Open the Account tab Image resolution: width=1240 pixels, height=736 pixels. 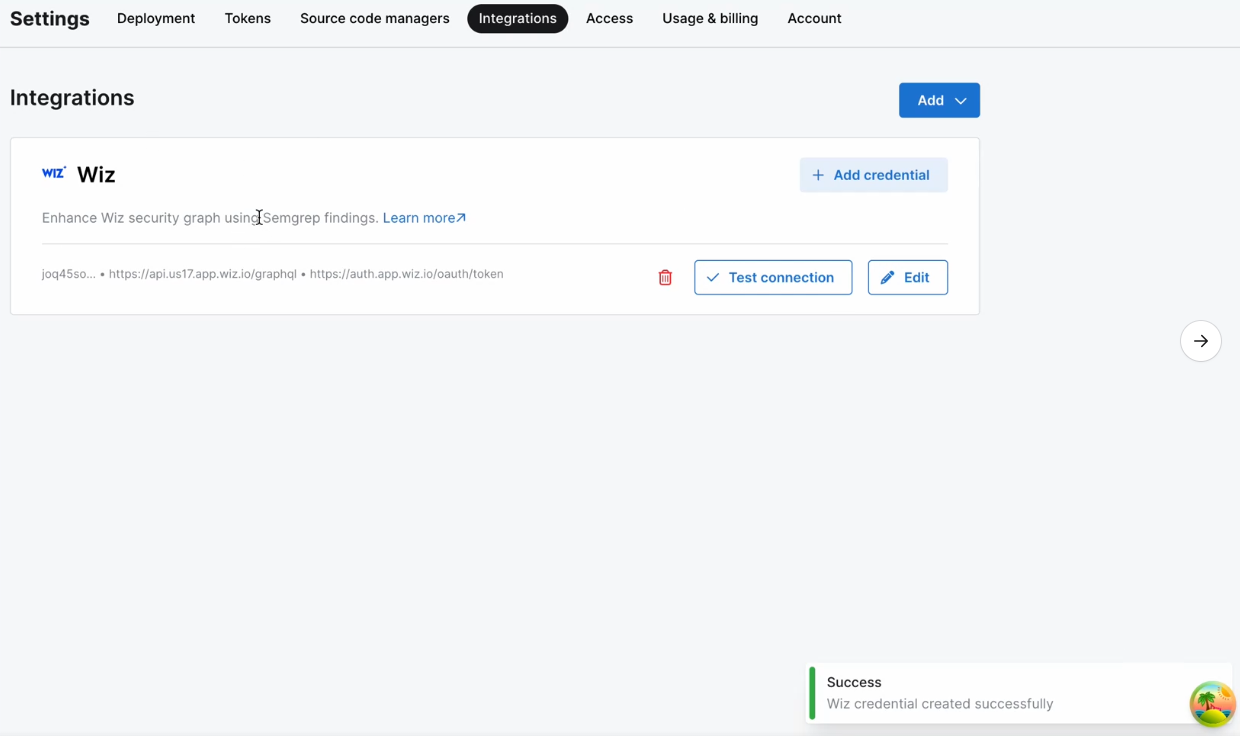[x=814, y=18]
